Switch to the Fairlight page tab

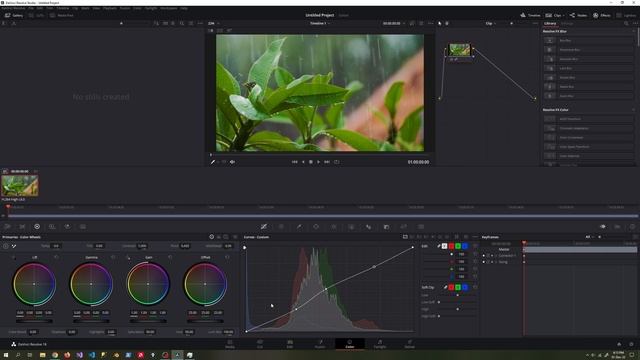[380, 344]
